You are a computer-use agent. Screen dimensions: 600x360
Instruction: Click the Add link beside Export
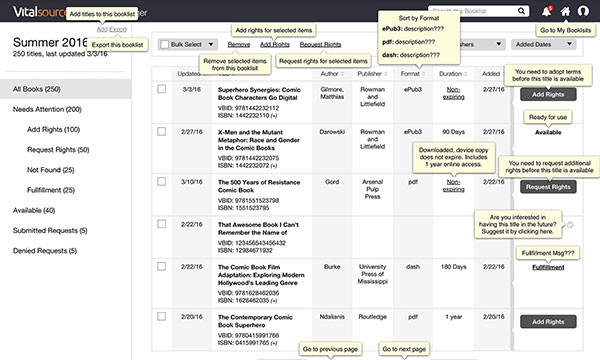(x=102, y=29)
